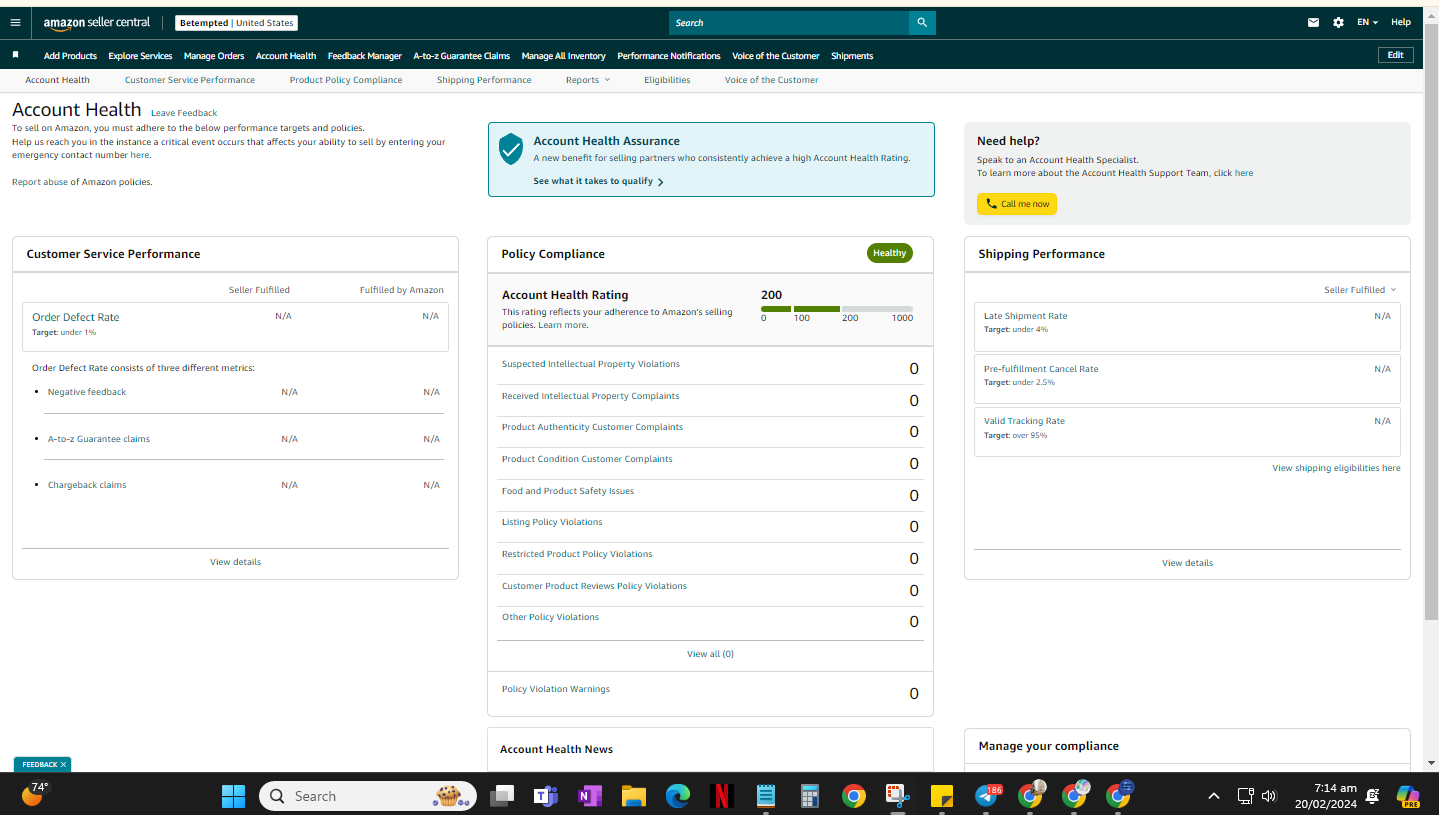Click the Learn more link
Viewport: 1439px width, 815px height.
562,325
